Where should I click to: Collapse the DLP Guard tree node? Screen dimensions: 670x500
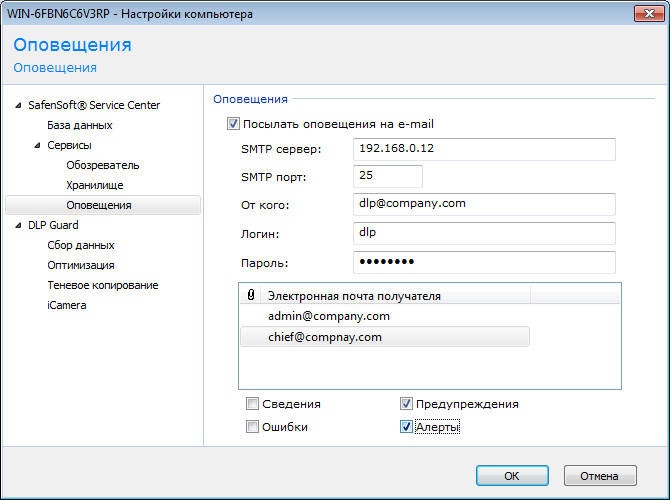coord(17,225)
